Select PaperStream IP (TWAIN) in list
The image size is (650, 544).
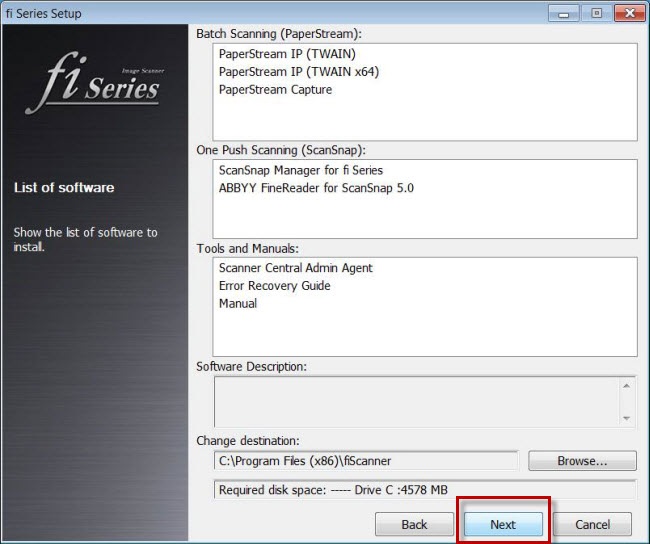(286, 54)
